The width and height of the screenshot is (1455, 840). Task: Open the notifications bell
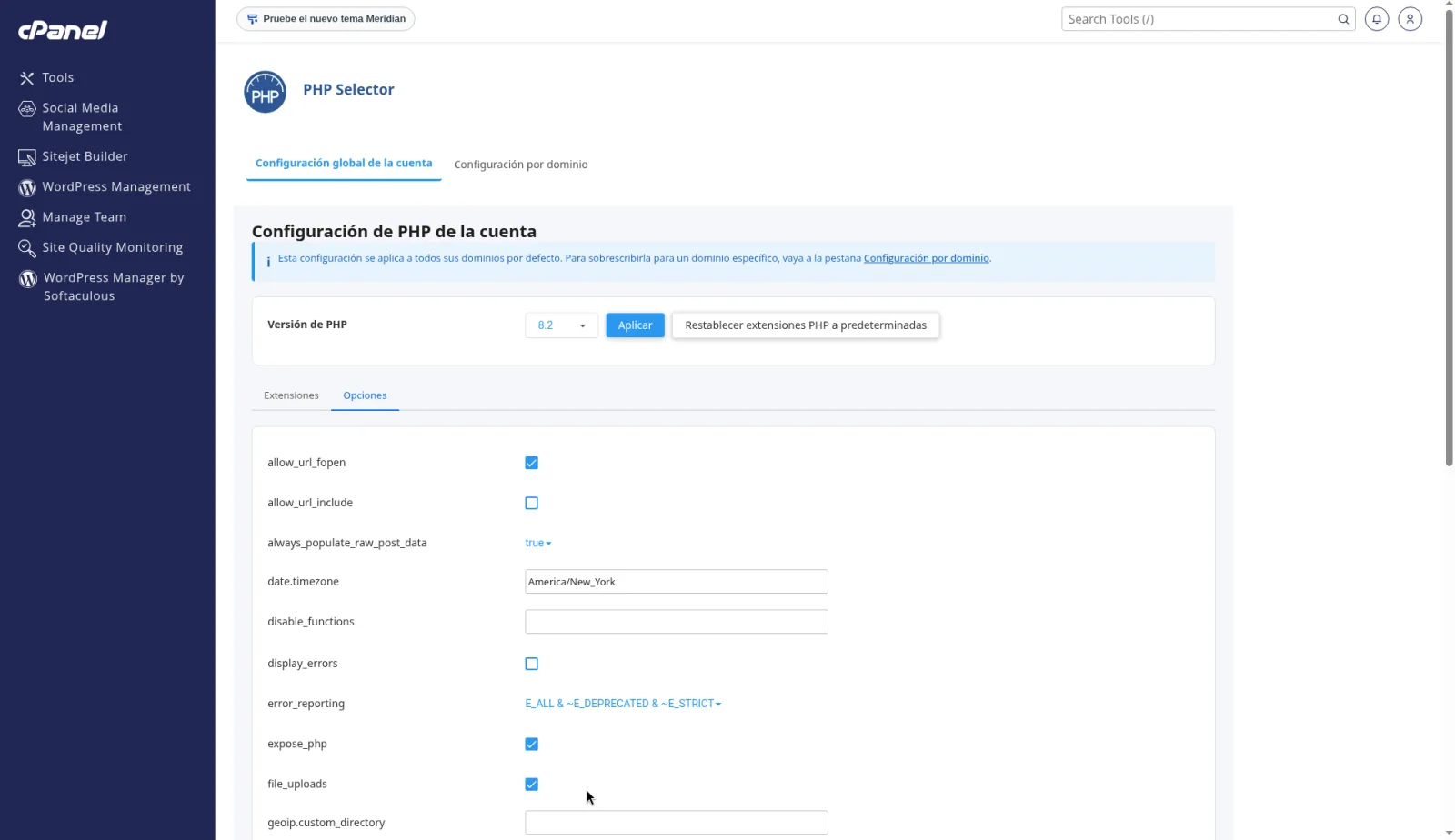click(x=1377, y=19)
